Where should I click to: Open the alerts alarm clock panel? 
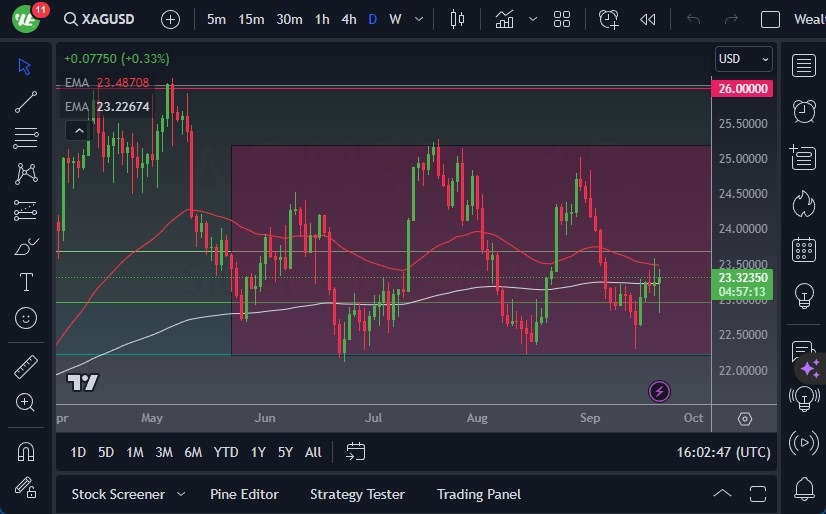click(x=803, y=110)
